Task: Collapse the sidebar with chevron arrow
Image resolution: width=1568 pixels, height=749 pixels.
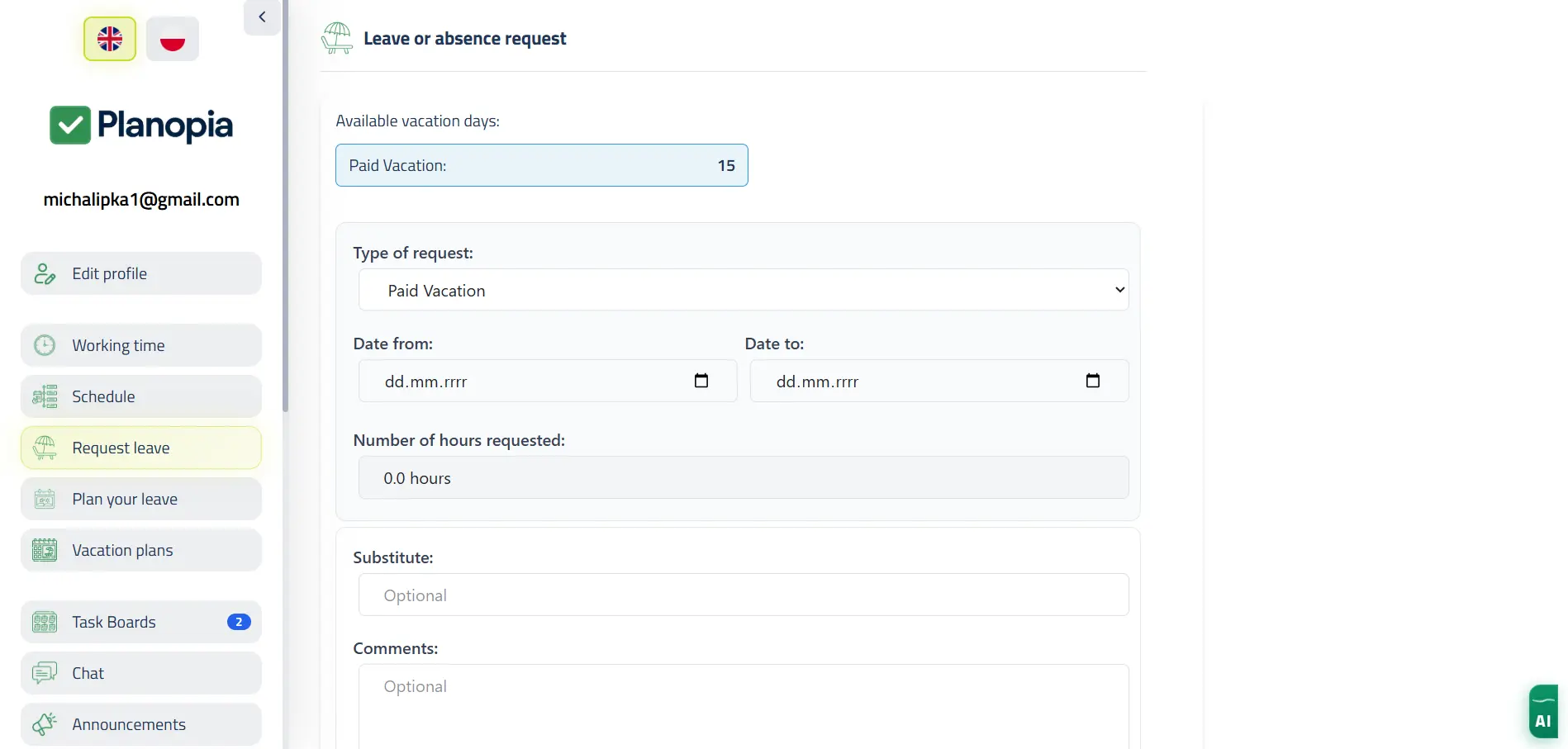Action: [x=262, y=17]
